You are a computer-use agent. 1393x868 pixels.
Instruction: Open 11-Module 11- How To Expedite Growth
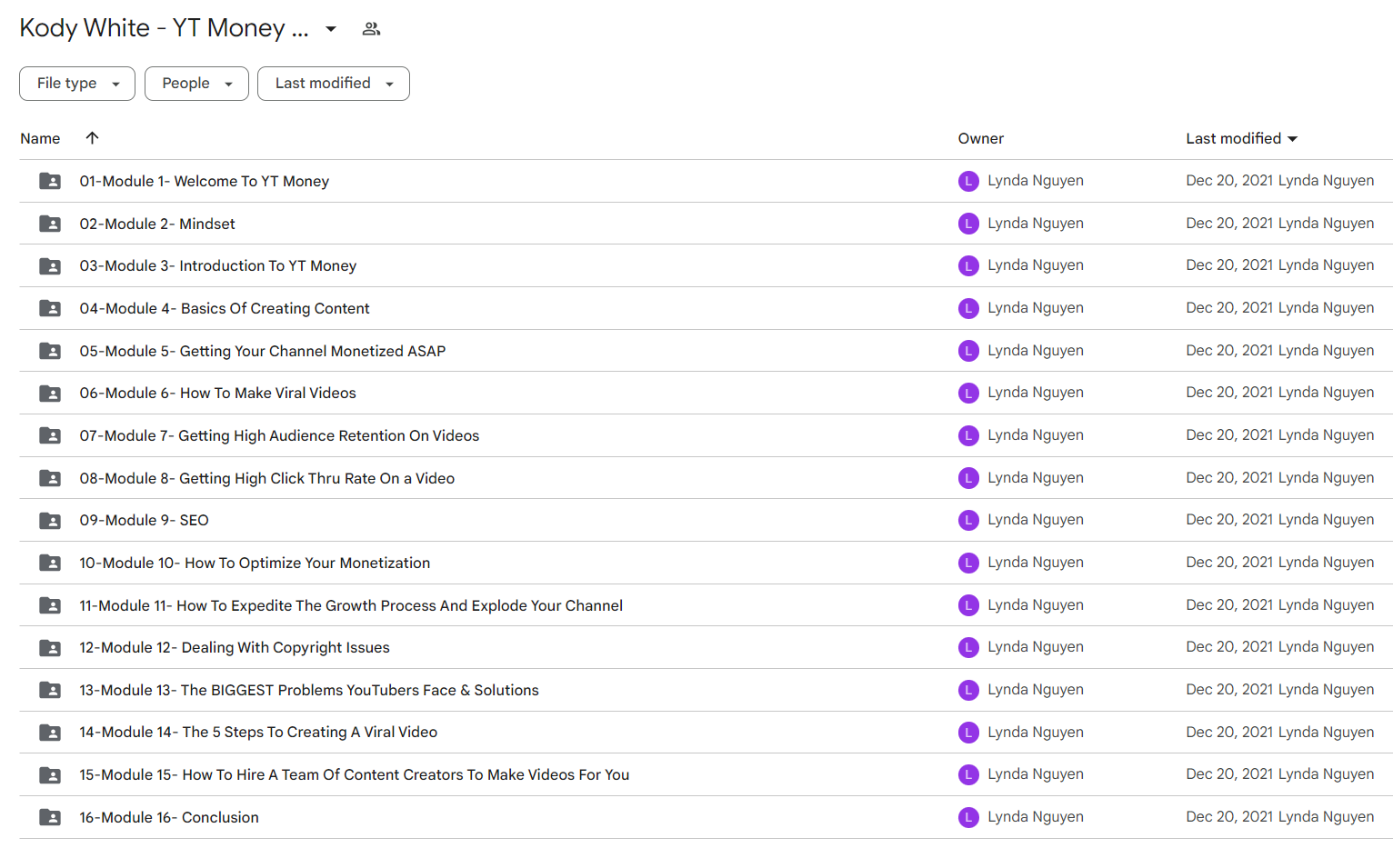pyautogui.click(x=351, y=605)
